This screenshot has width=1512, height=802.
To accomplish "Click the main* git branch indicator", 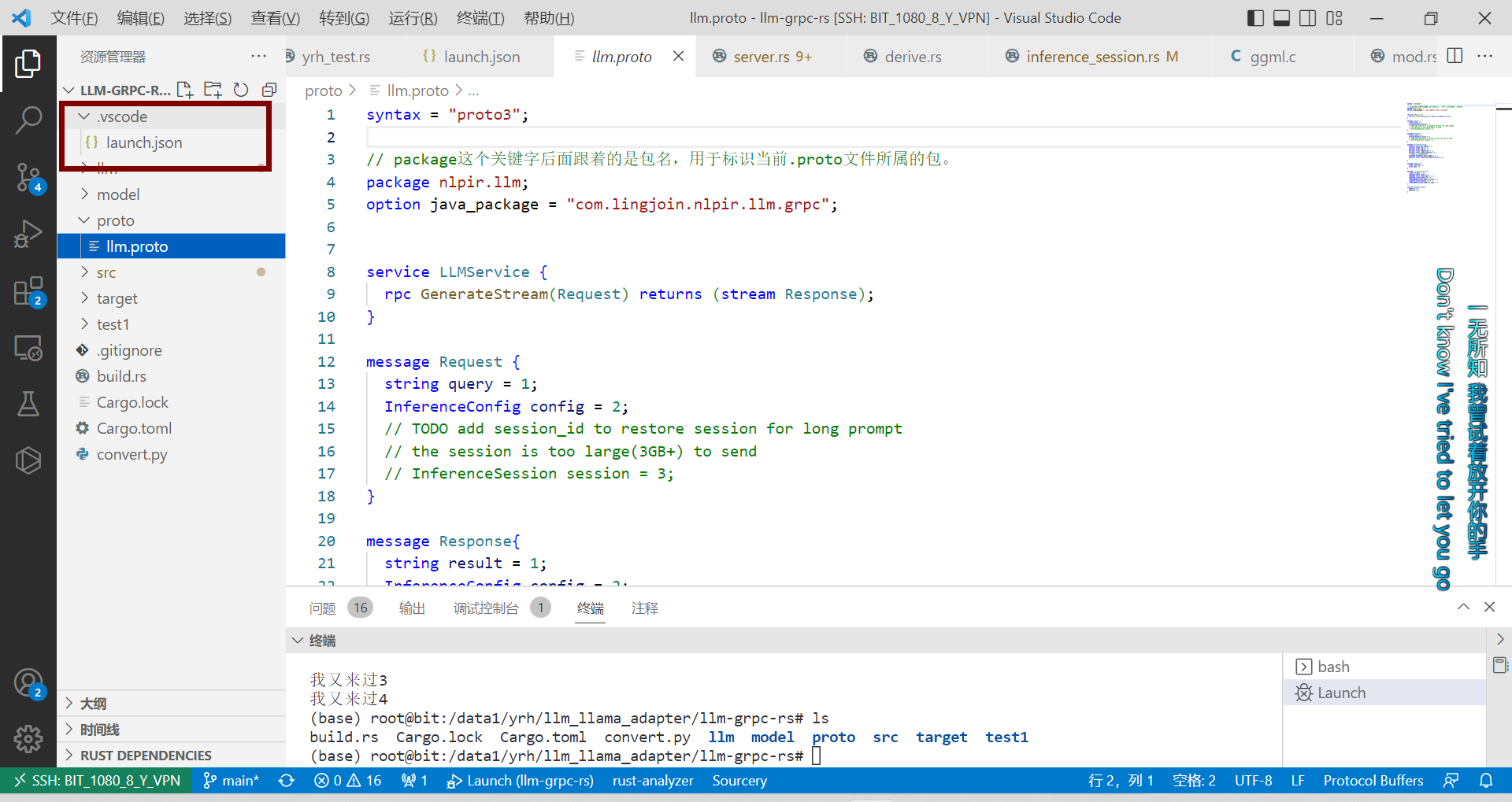I will pyautogui.click(x=231, y=780).
